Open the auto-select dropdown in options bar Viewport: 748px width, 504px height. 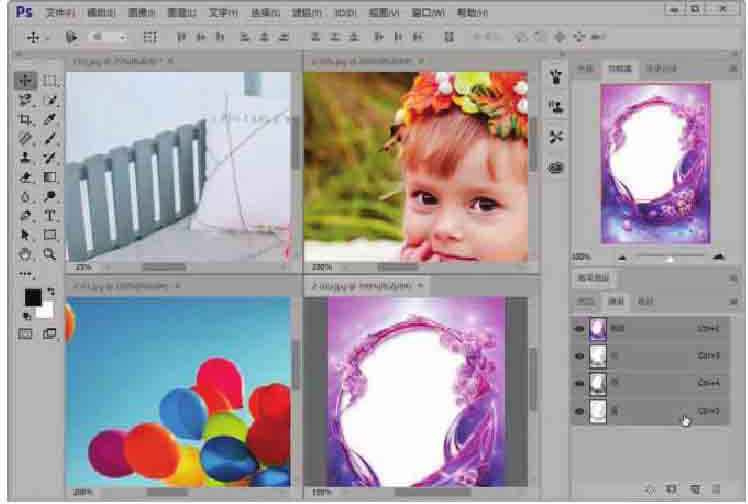[x=108, y=37]
